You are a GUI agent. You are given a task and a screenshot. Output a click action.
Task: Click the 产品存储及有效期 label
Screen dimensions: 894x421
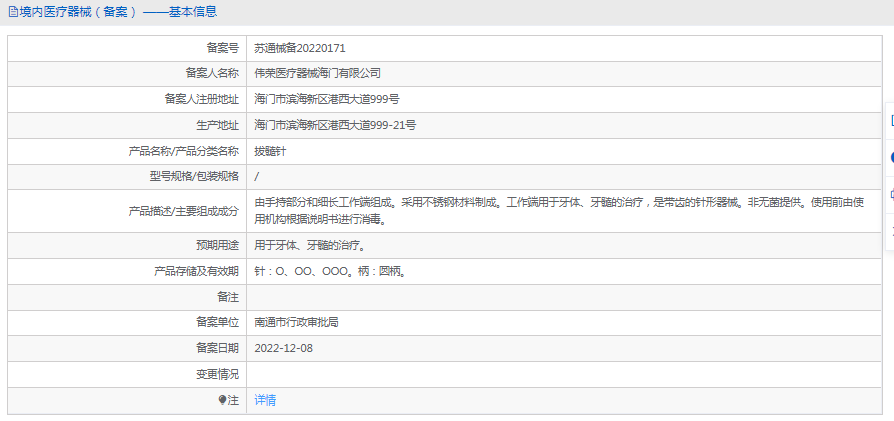point(197,272)
